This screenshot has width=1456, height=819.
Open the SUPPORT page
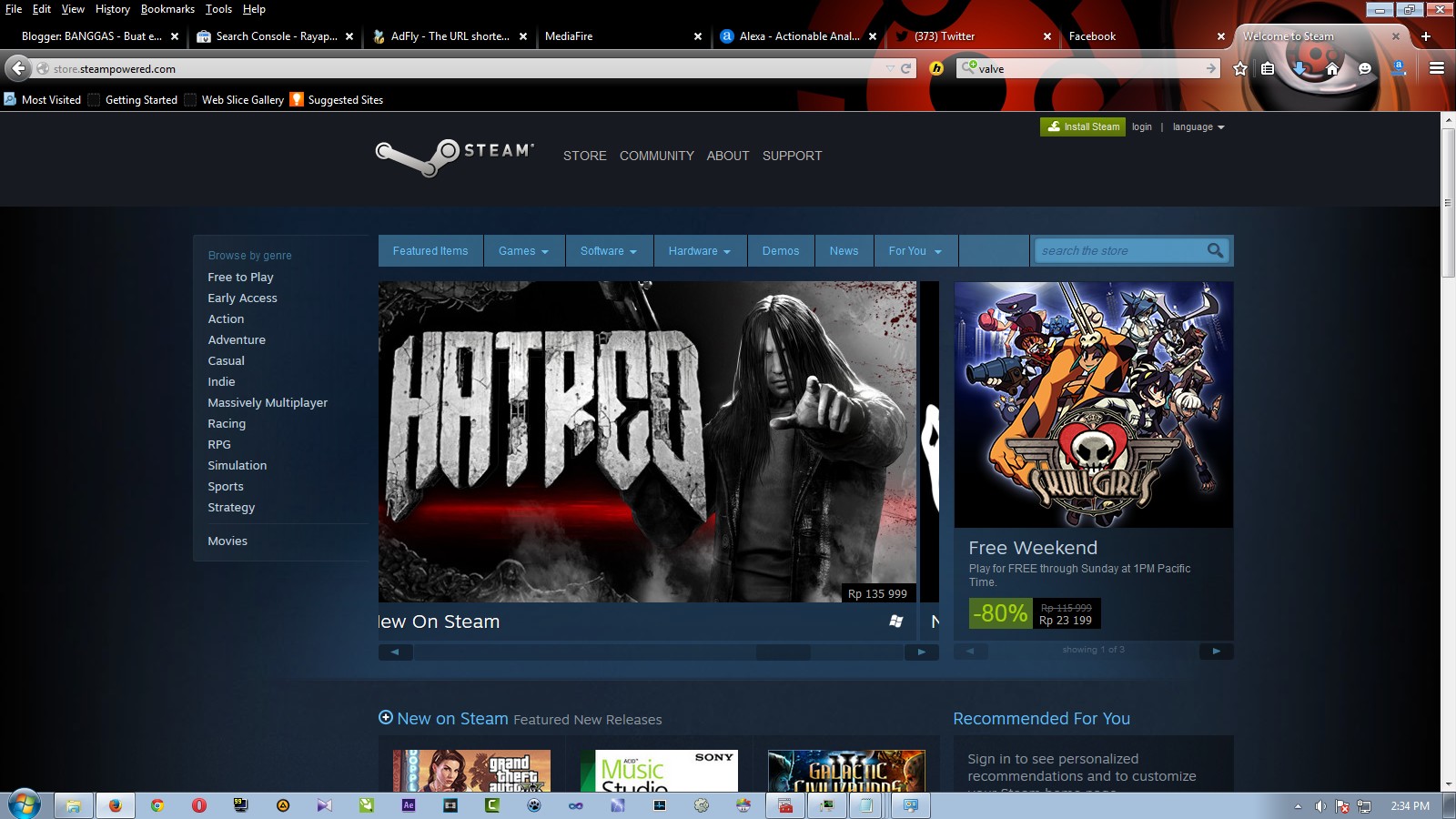coord(792,156)
